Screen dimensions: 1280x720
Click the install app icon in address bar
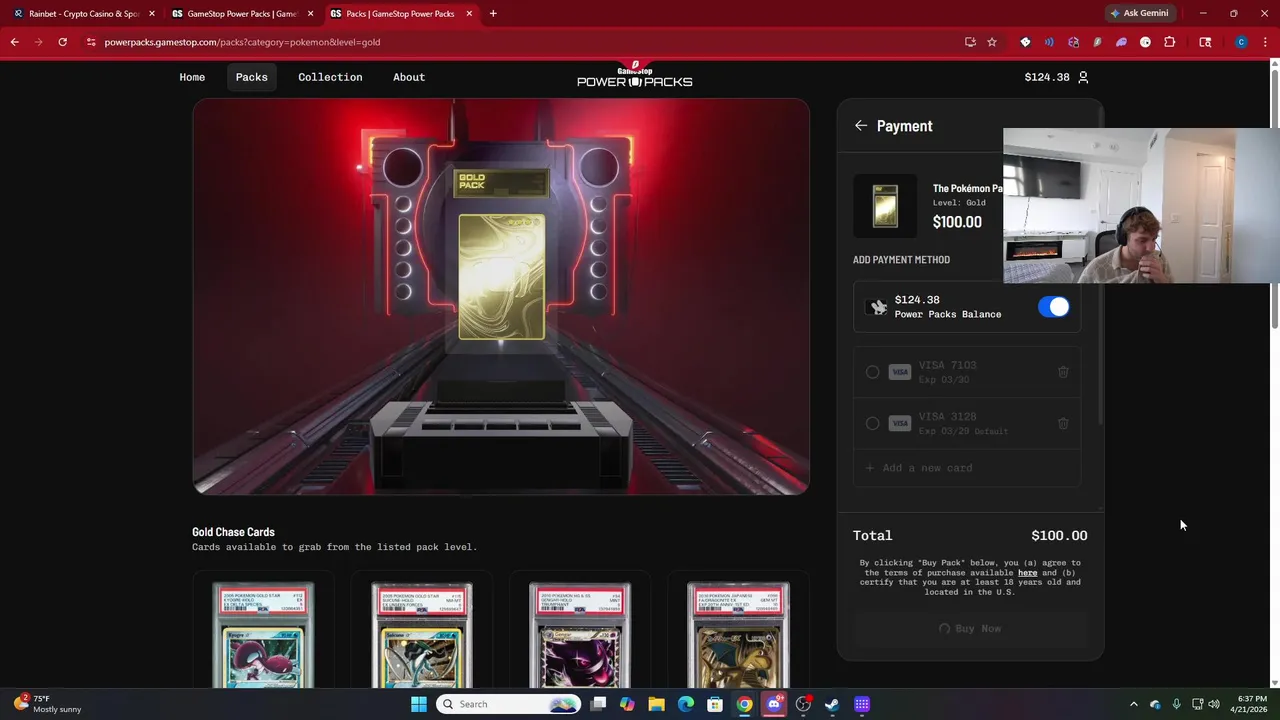[x=970, y=42]
